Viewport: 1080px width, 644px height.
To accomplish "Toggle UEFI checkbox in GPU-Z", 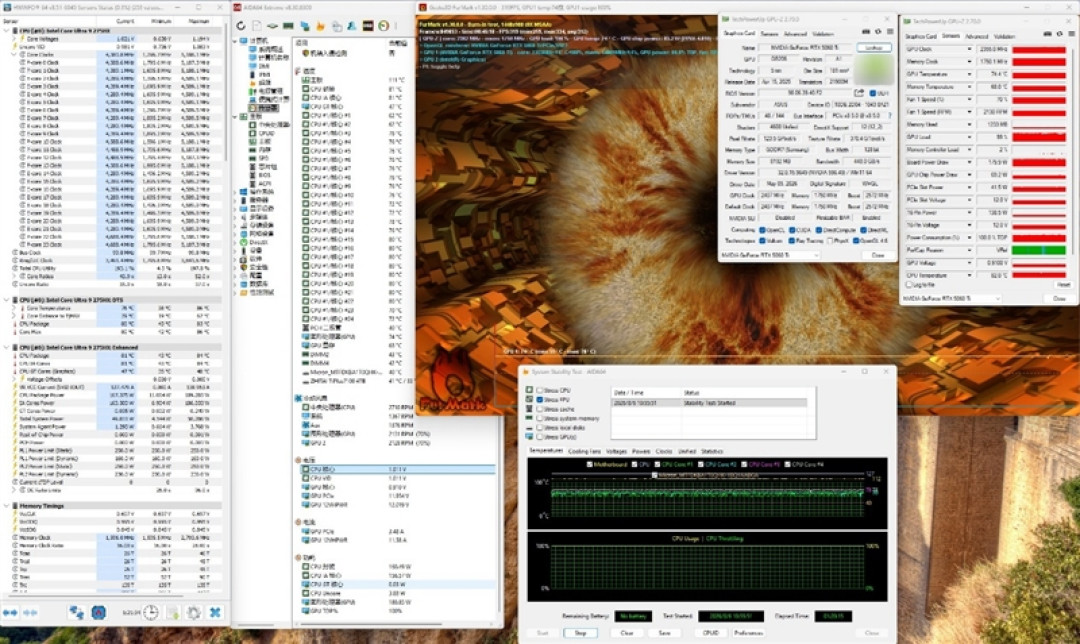I will coord(873,93).
